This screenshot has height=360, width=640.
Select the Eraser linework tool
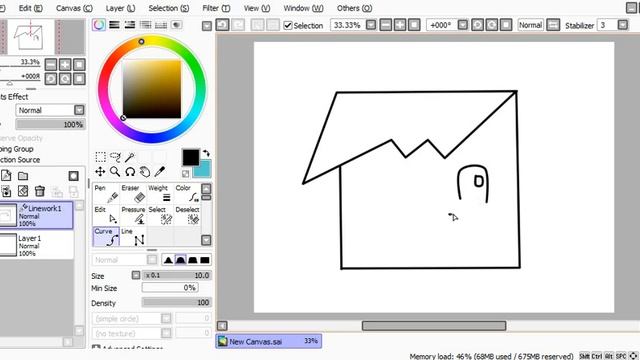coord(133,193)
